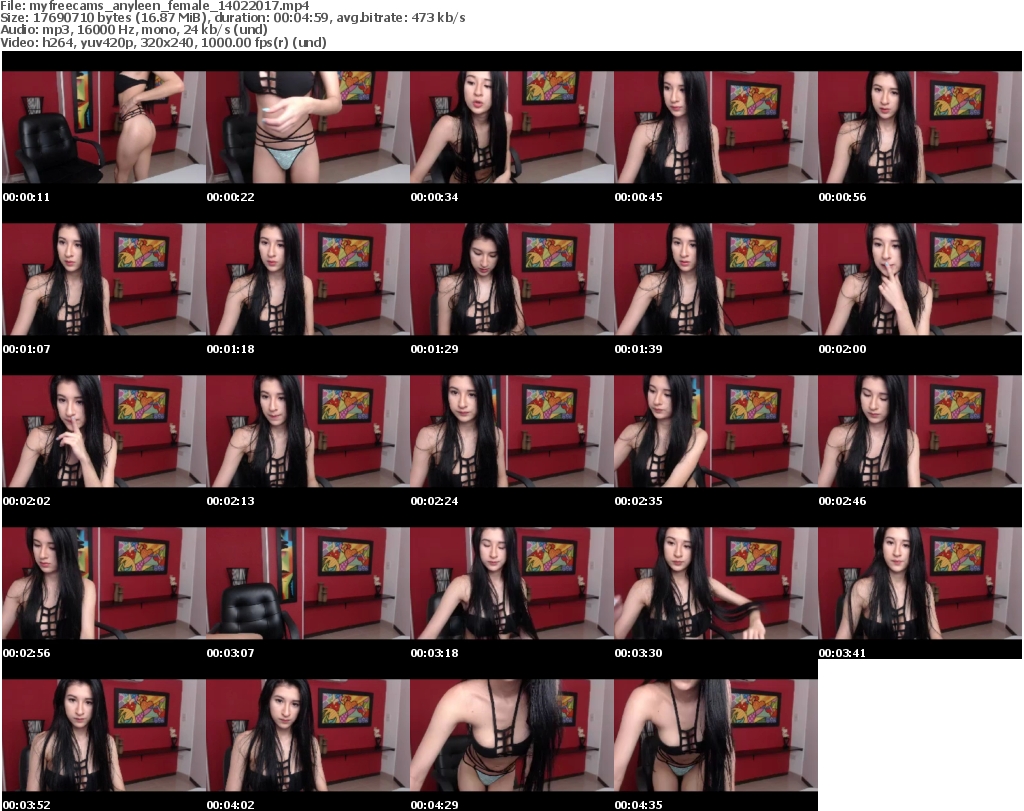1024x811 pixels.
Task: Select the thumbnail stamped 00:04:02
Action: click(x=308, y=735)
